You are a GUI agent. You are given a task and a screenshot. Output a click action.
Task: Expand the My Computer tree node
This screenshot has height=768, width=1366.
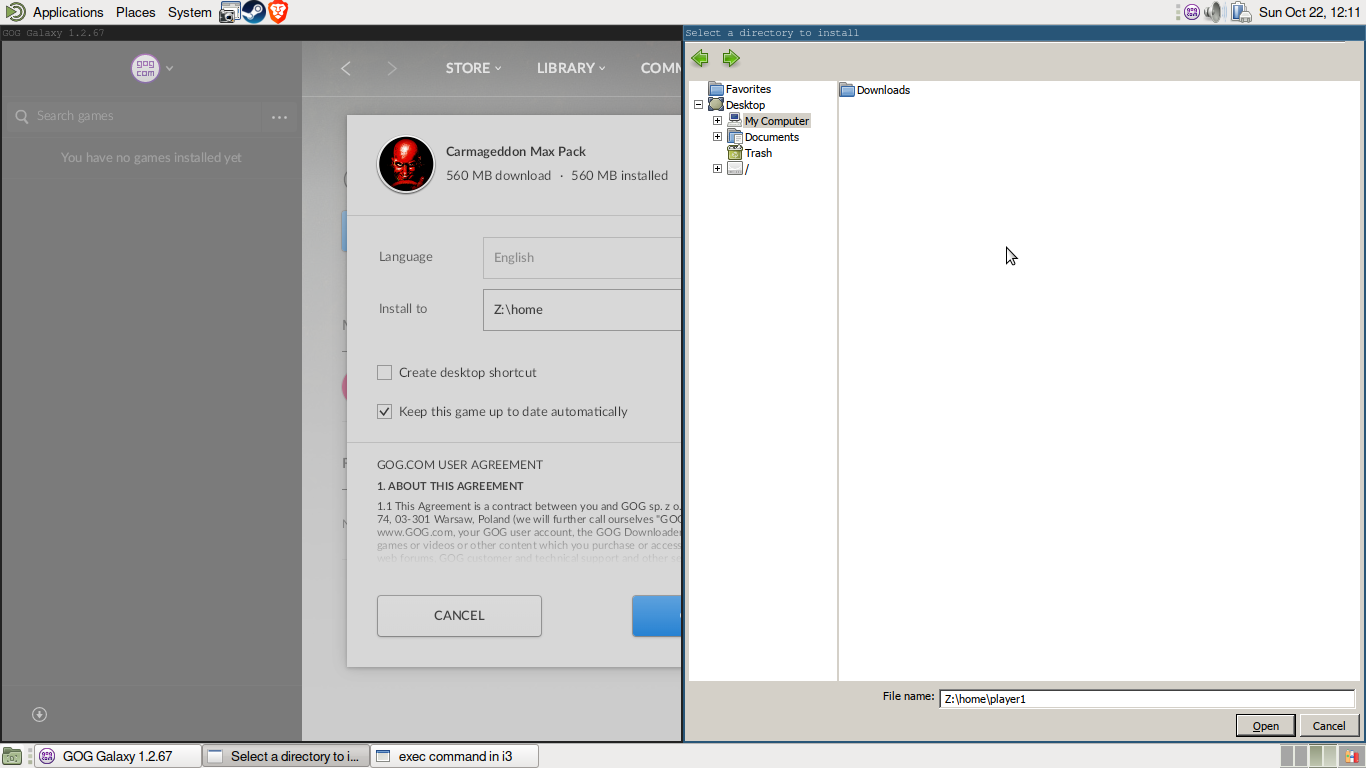[717, 121]
